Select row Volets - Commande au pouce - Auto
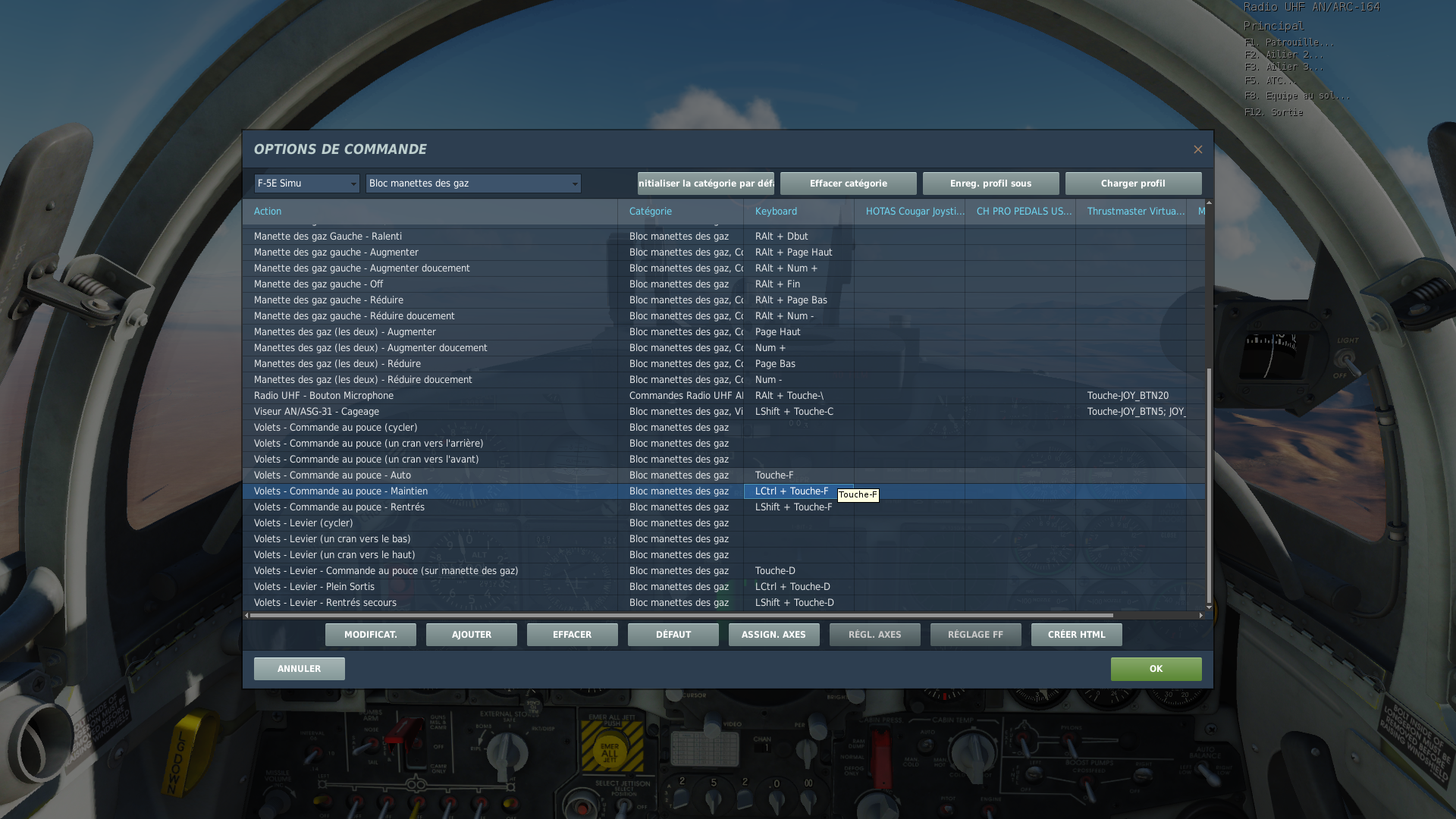The height and width of the screenshot is (819, 1456). [723, 475]
